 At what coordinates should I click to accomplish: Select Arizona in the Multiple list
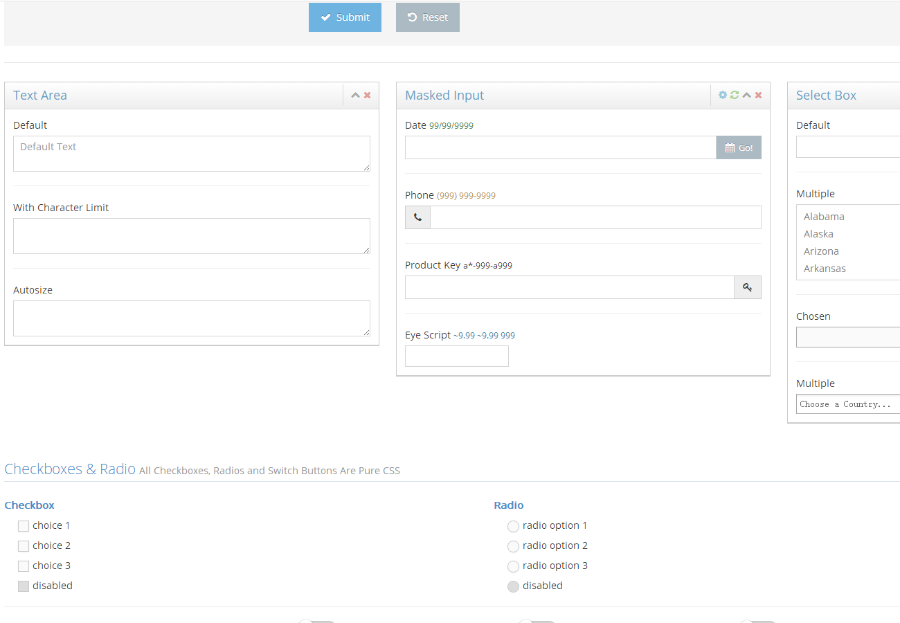point(848,251)
